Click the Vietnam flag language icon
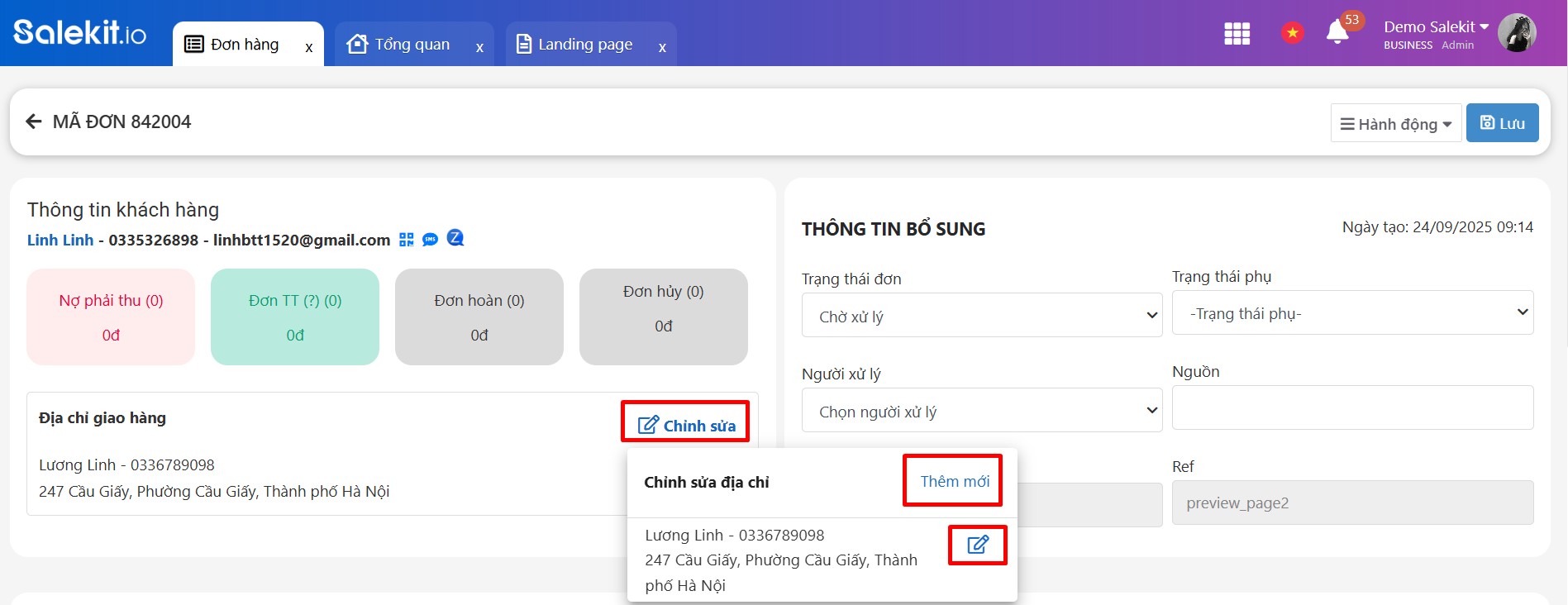 (x=1292, y=33)
